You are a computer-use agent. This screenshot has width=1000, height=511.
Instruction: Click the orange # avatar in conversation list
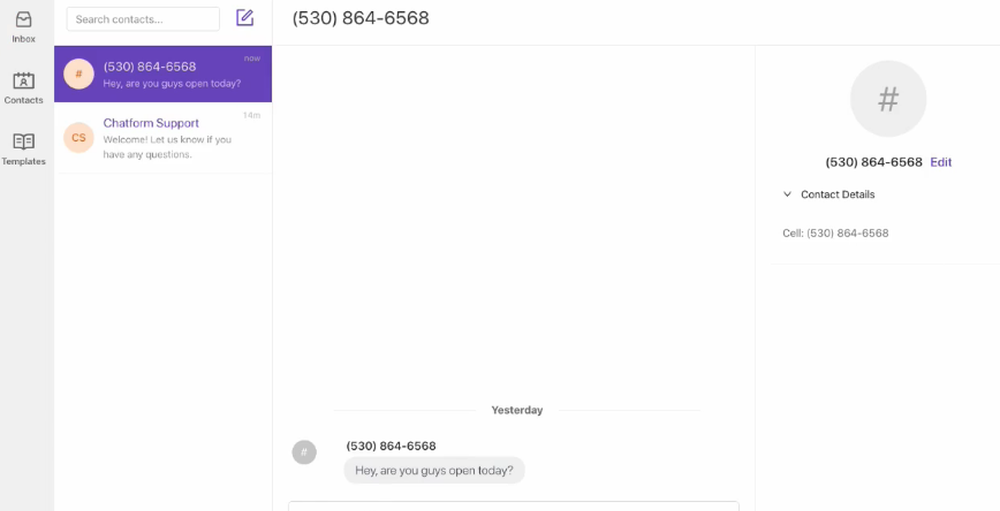[x=78, y=74]
